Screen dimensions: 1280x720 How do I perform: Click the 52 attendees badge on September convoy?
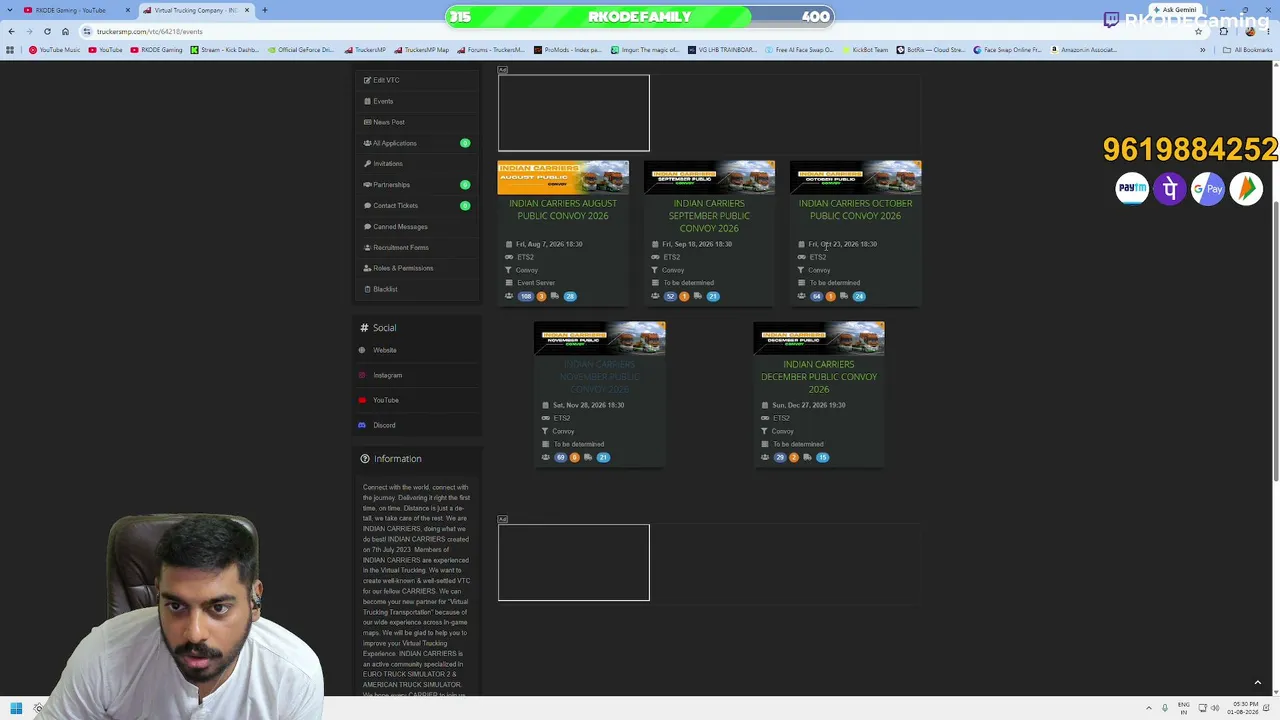click(x=670, y=296)
